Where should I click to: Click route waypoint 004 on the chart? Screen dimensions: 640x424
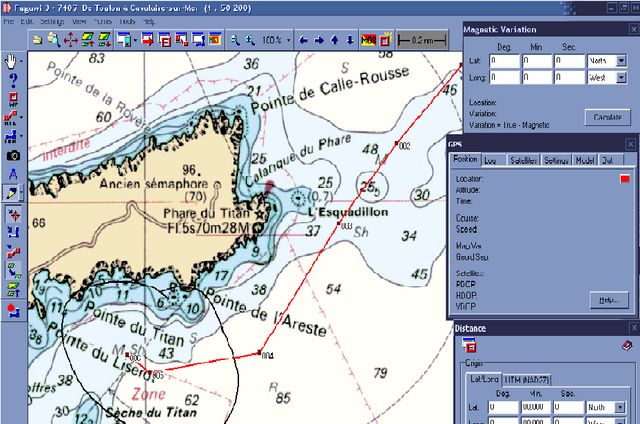259,352
